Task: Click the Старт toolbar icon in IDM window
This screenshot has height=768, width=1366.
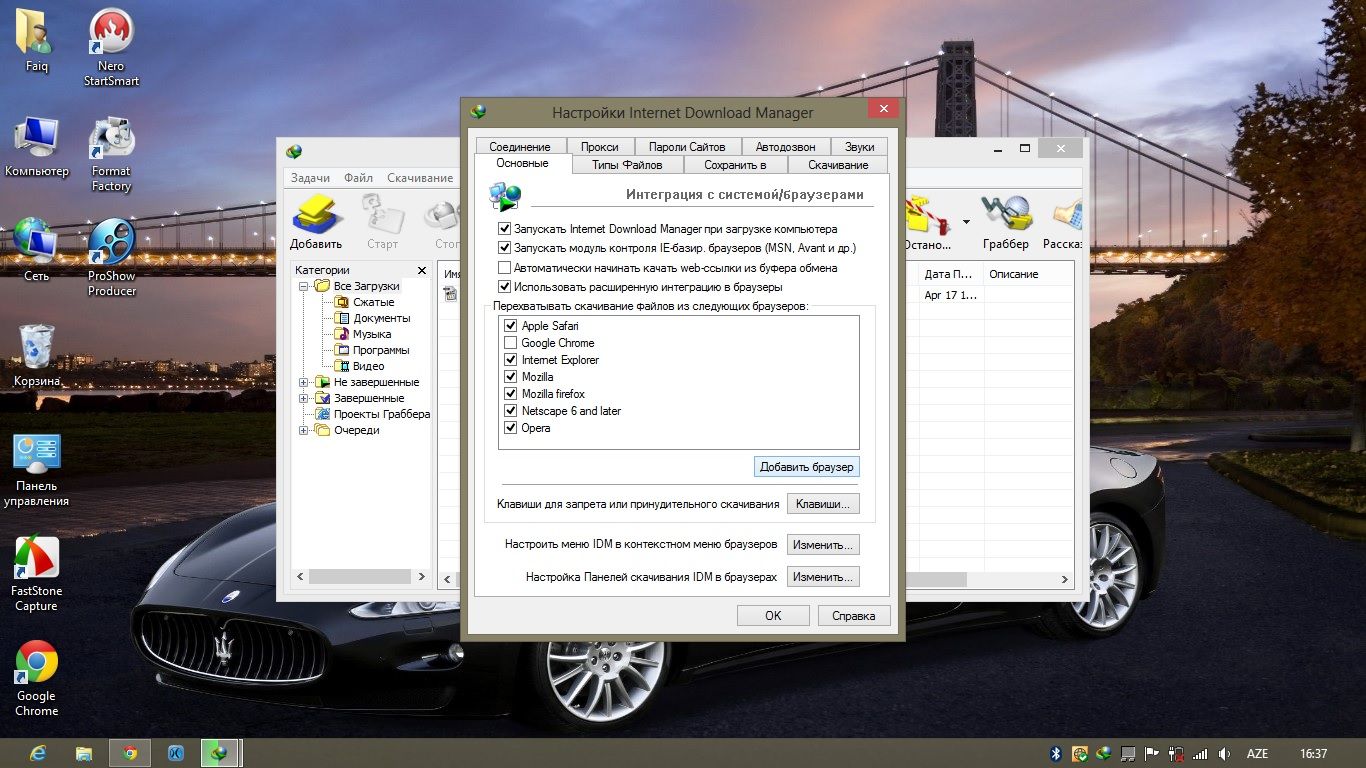Action: [382, 222]
